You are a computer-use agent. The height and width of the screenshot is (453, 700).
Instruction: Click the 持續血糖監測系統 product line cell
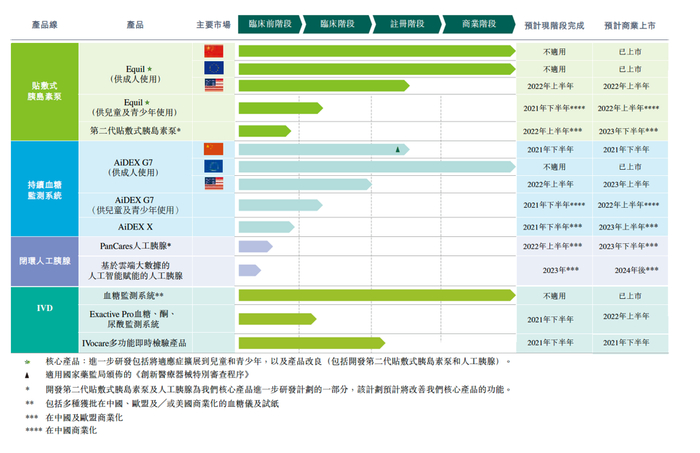pyautogui.click(x=45, y=189)
